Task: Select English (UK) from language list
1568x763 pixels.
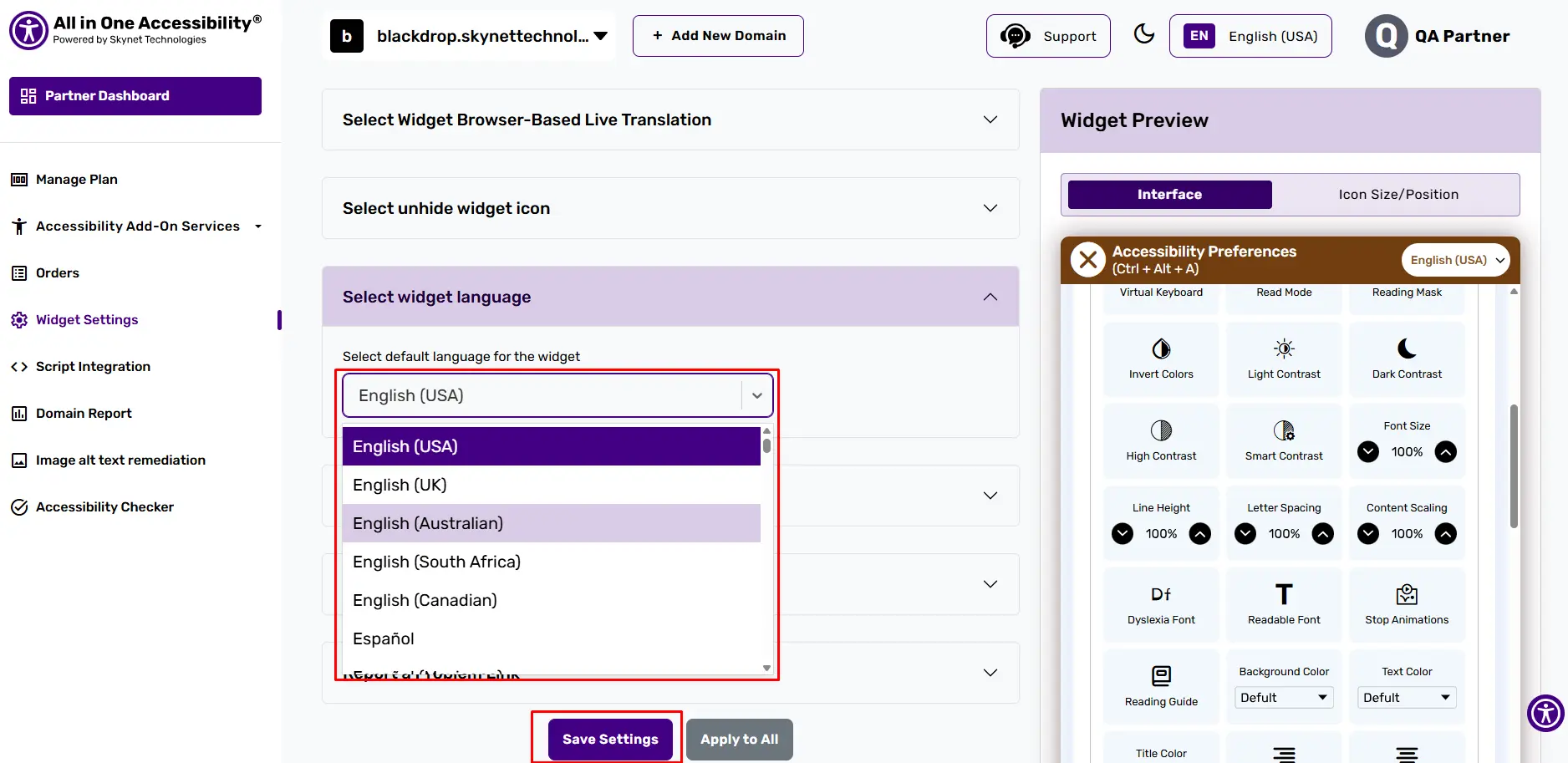Action: 552,485
